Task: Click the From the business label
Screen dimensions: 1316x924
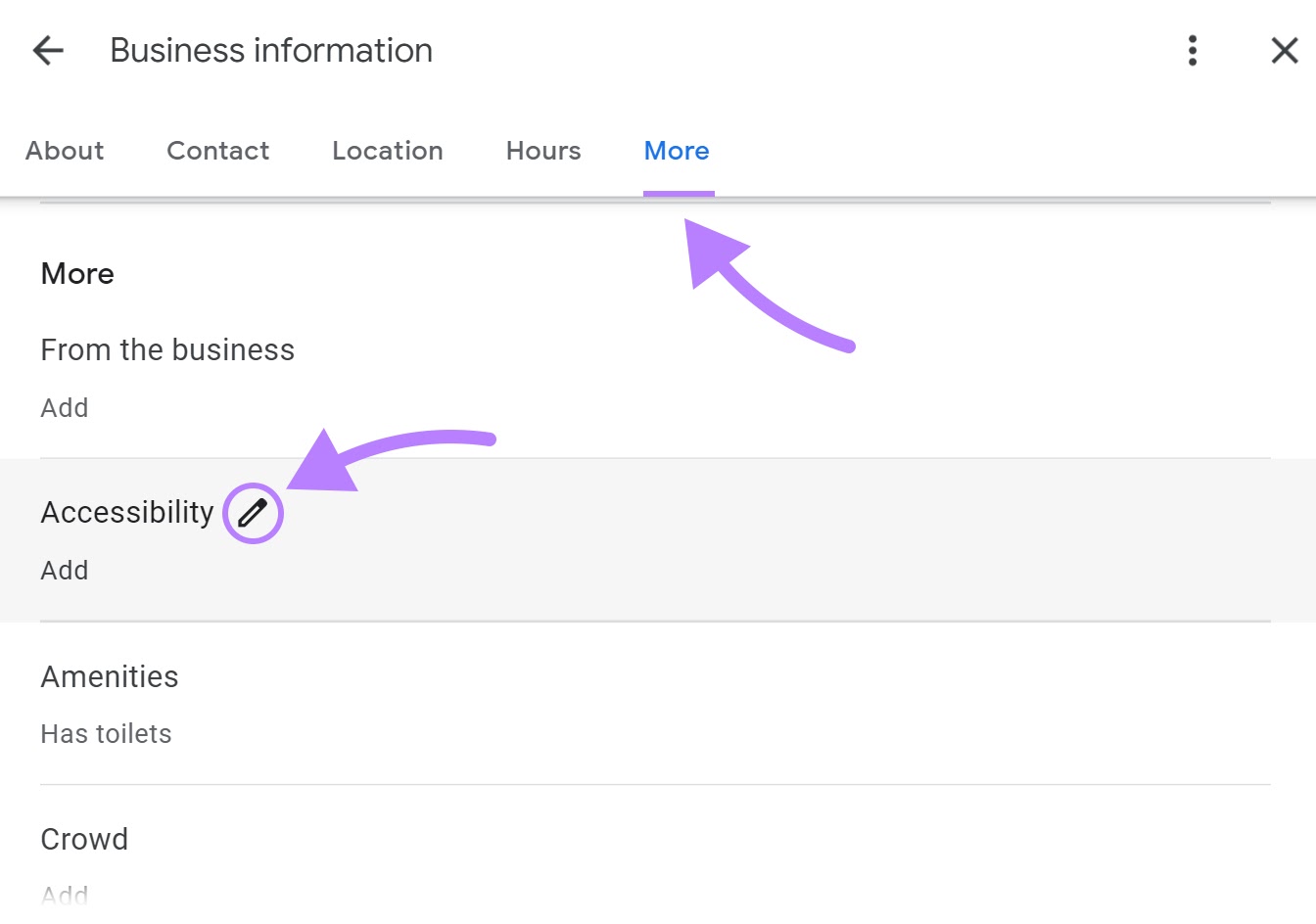Action: pyautogui.click(x=167, y=349)
